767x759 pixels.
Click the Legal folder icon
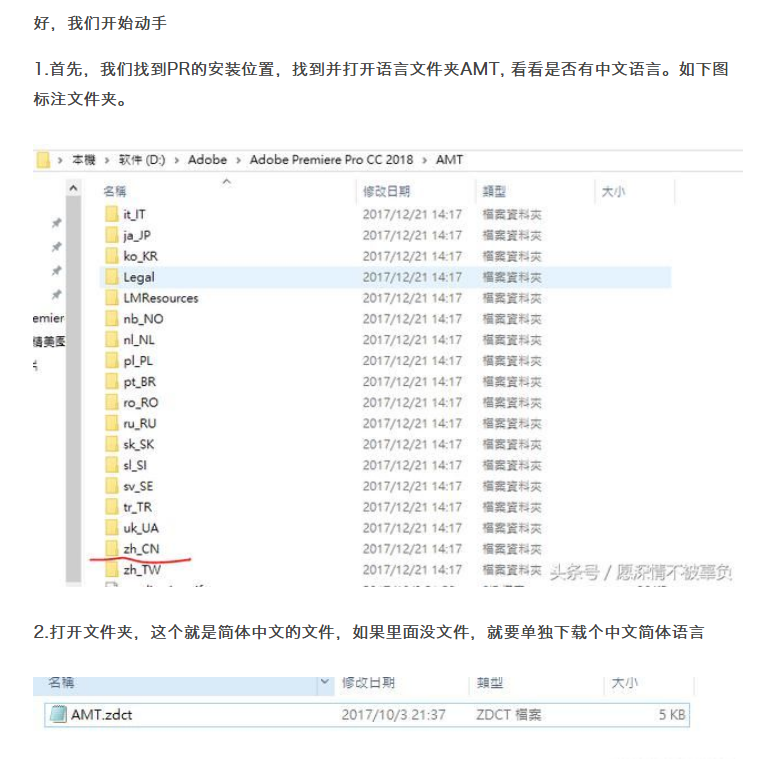pos(111,277)
